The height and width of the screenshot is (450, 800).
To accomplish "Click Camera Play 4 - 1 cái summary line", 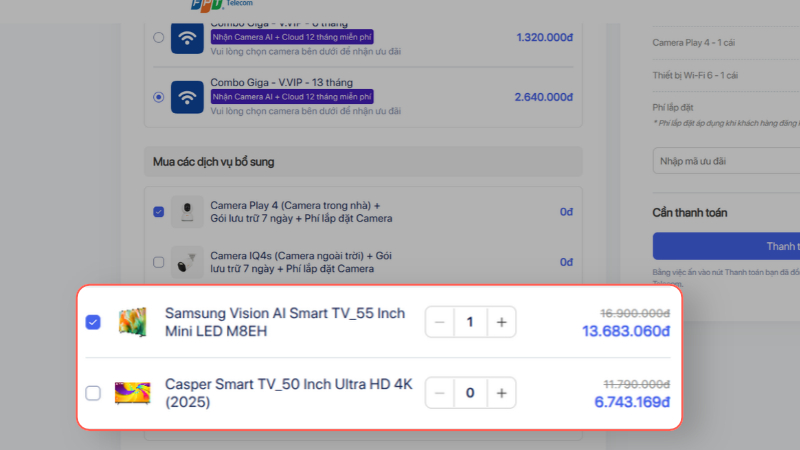I will tap(694, 43).
